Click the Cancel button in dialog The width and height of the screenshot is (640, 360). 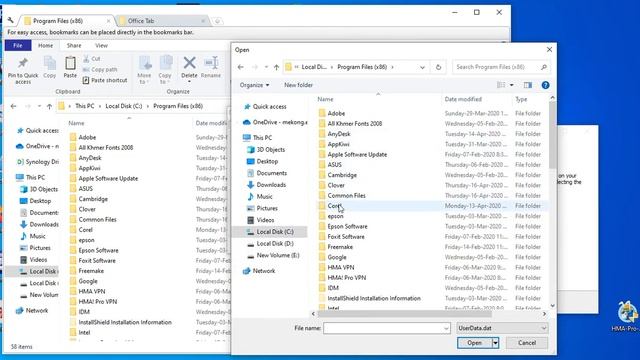tap(527, 343)
